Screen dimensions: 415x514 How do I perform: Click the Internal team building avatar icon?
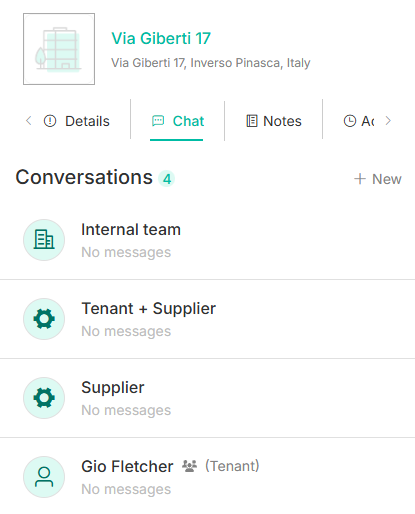44,240
